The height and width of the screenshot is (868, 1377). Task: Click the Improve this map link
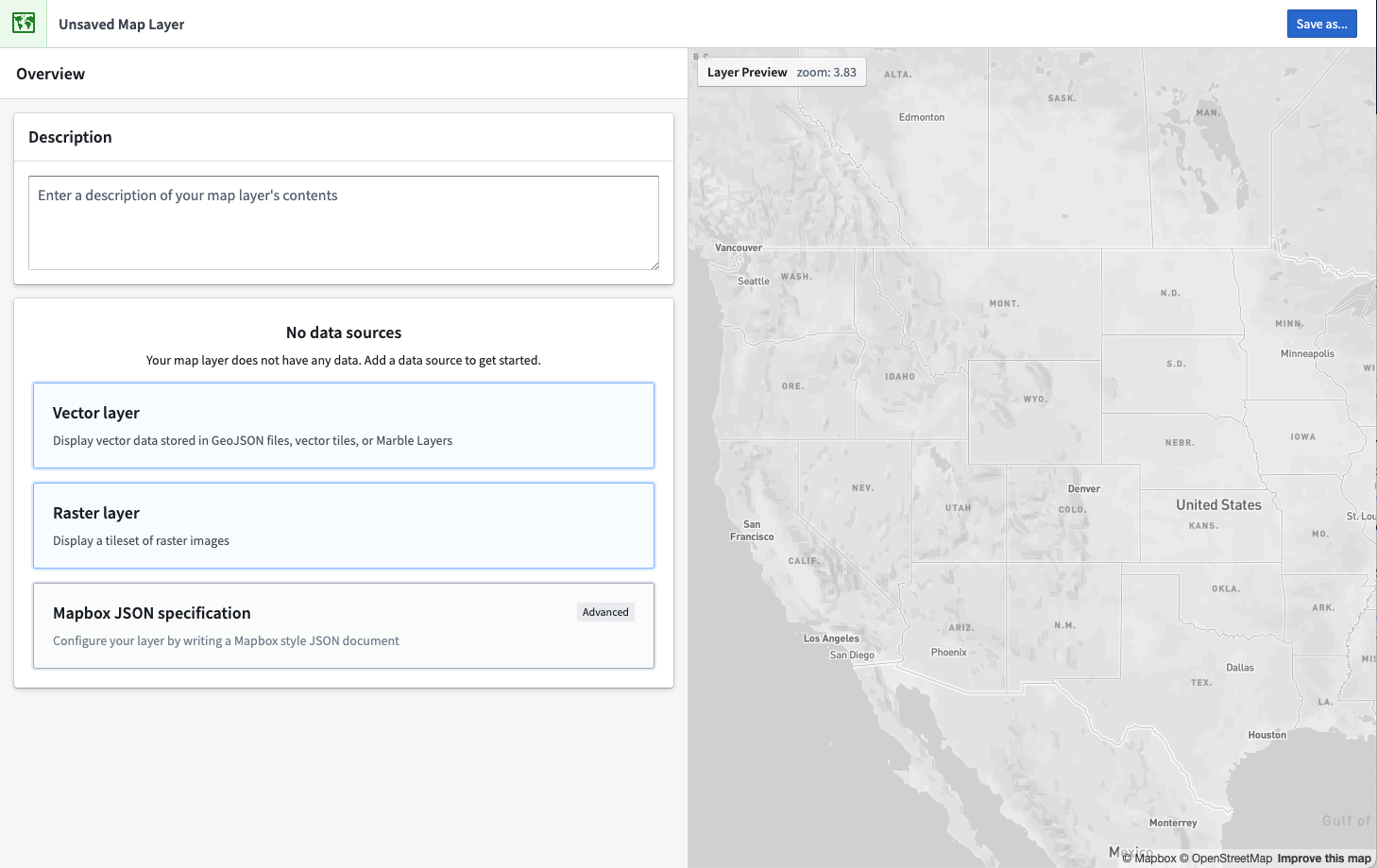1324,859
